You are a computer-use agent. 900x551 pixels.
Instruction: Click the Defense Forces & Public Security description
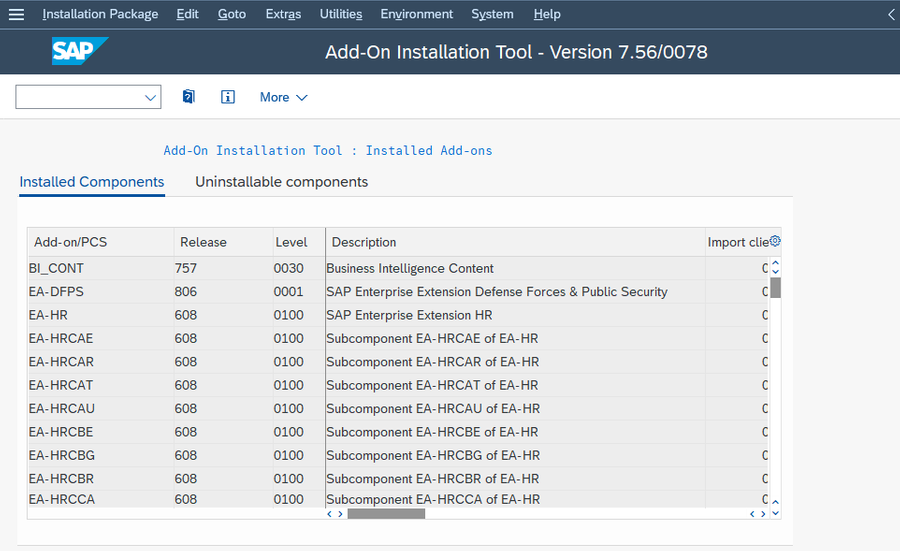click(497, 292)
